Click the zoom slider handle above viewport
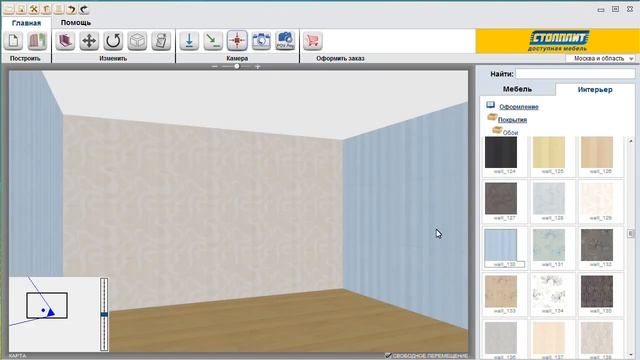Viewport: 640px width, 360px height. point(237,66)
